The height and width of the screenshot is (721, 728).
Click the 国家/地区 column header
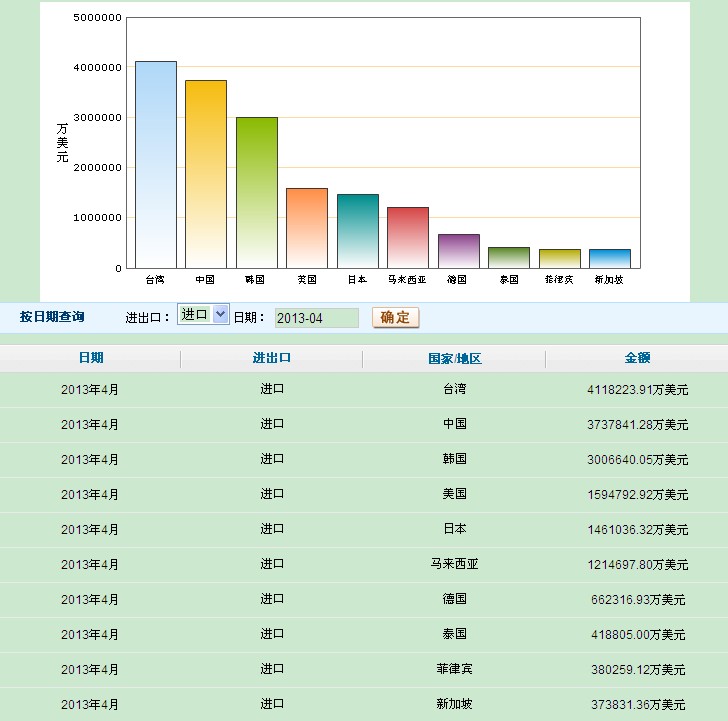tap(455, 358)
